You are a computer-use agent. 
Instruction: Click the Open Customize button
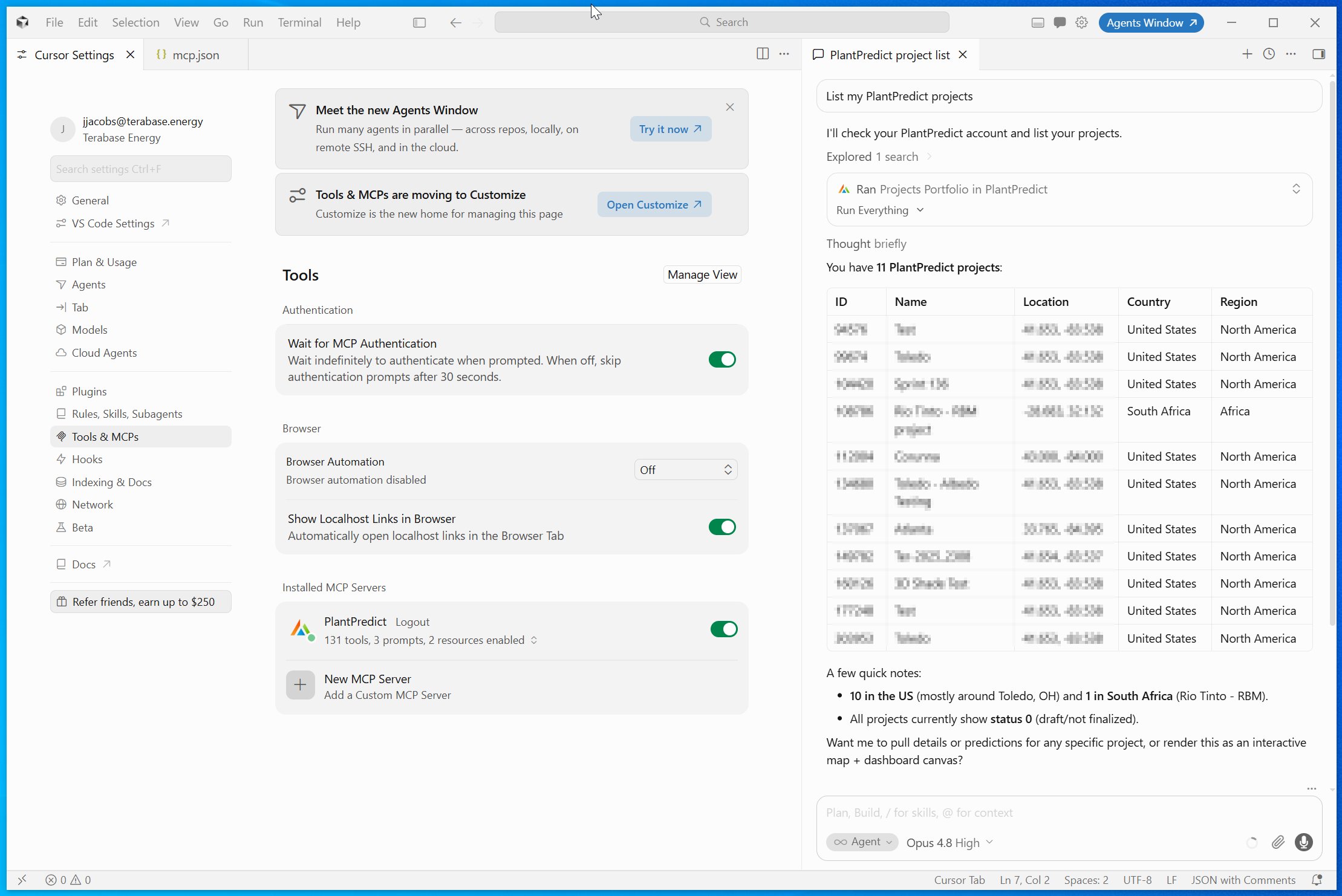[x=654, y=204]
